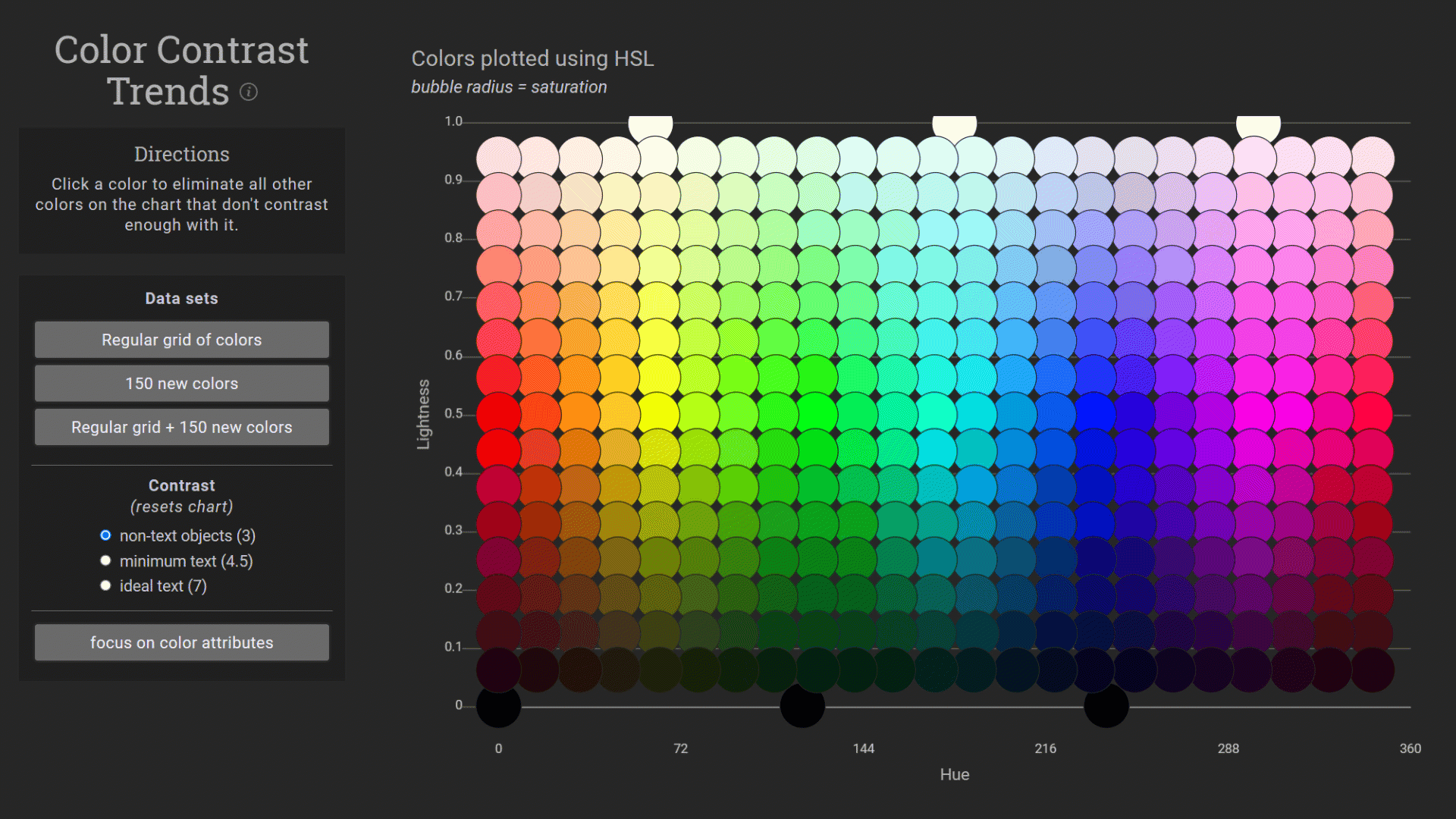
Task: Open the info tooltip beside Color Contrast Trends
Action: point(249,92)
